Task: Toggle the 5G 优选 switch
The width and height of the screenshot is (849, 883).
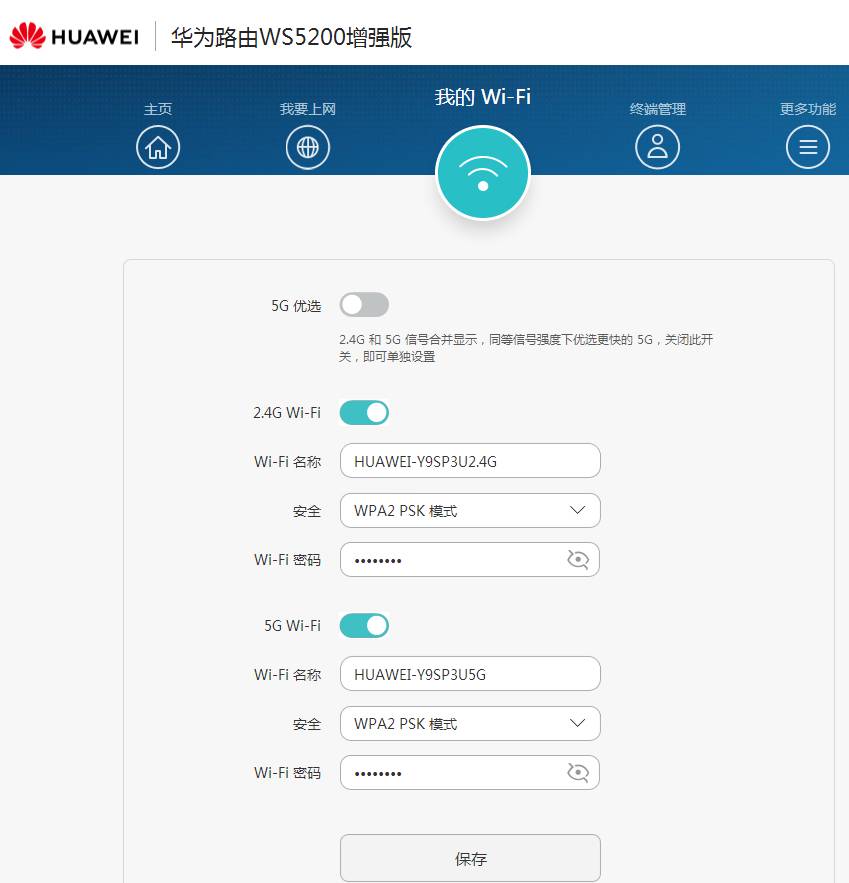Action: [x=364, y=305]
